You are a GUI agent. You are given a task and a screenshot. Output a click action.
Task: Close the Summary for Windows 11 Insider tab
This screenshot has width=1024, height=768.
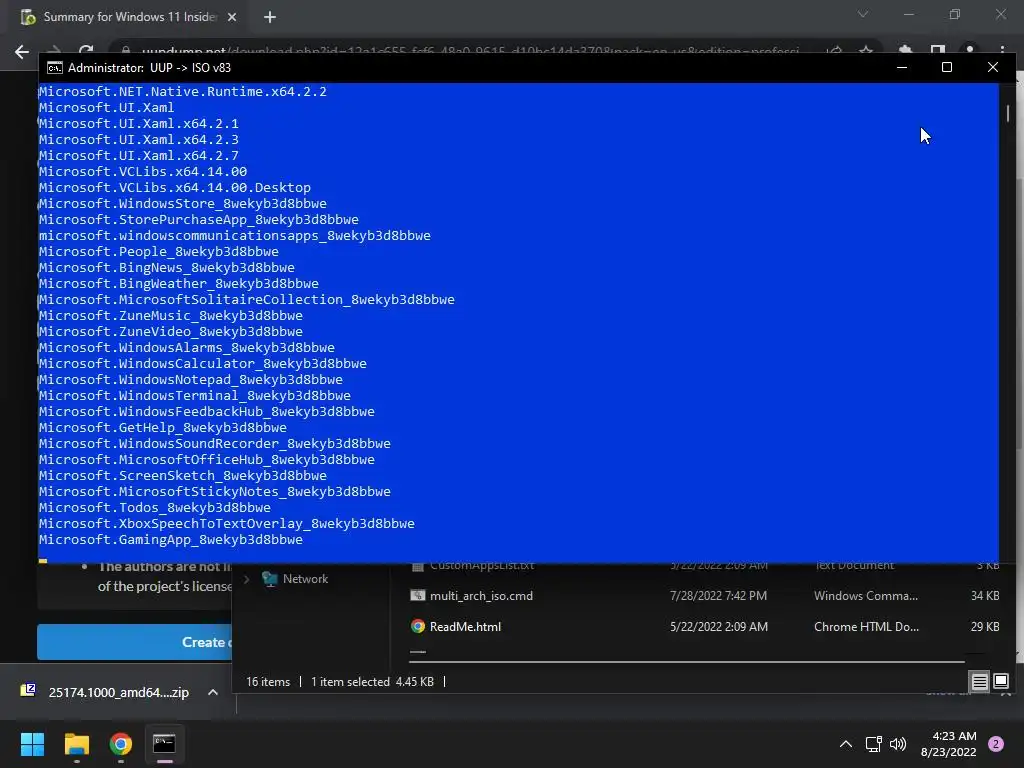point(232,17)
